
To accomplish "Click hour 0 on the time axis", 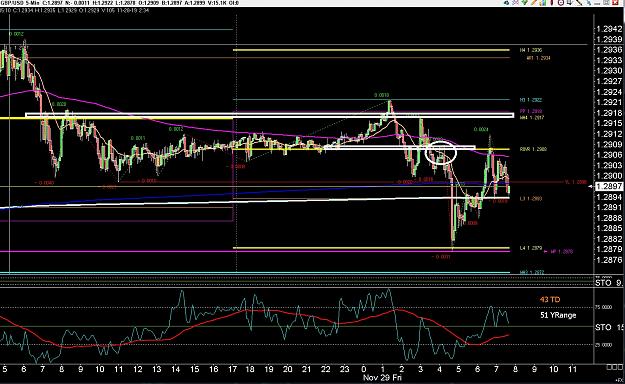I will coord(364,369).
